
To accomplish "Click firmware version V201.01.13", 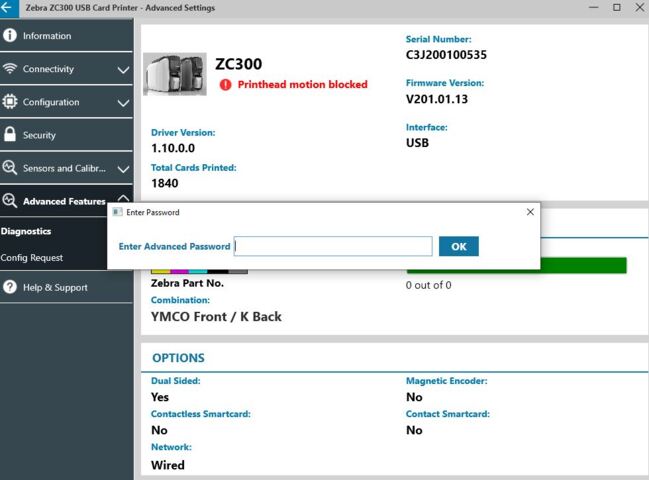I will click(x=437, y=99).
